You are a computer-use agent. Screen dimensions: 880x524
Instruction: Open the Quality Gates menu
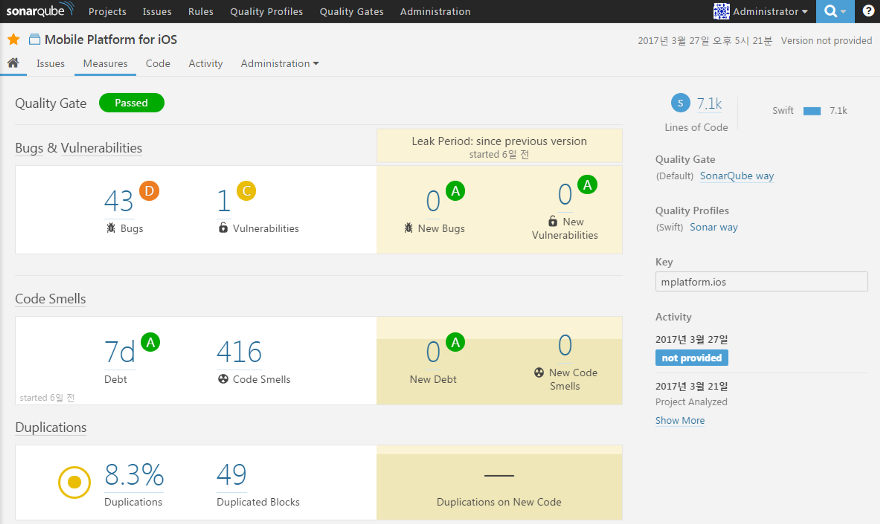[352, 11]
